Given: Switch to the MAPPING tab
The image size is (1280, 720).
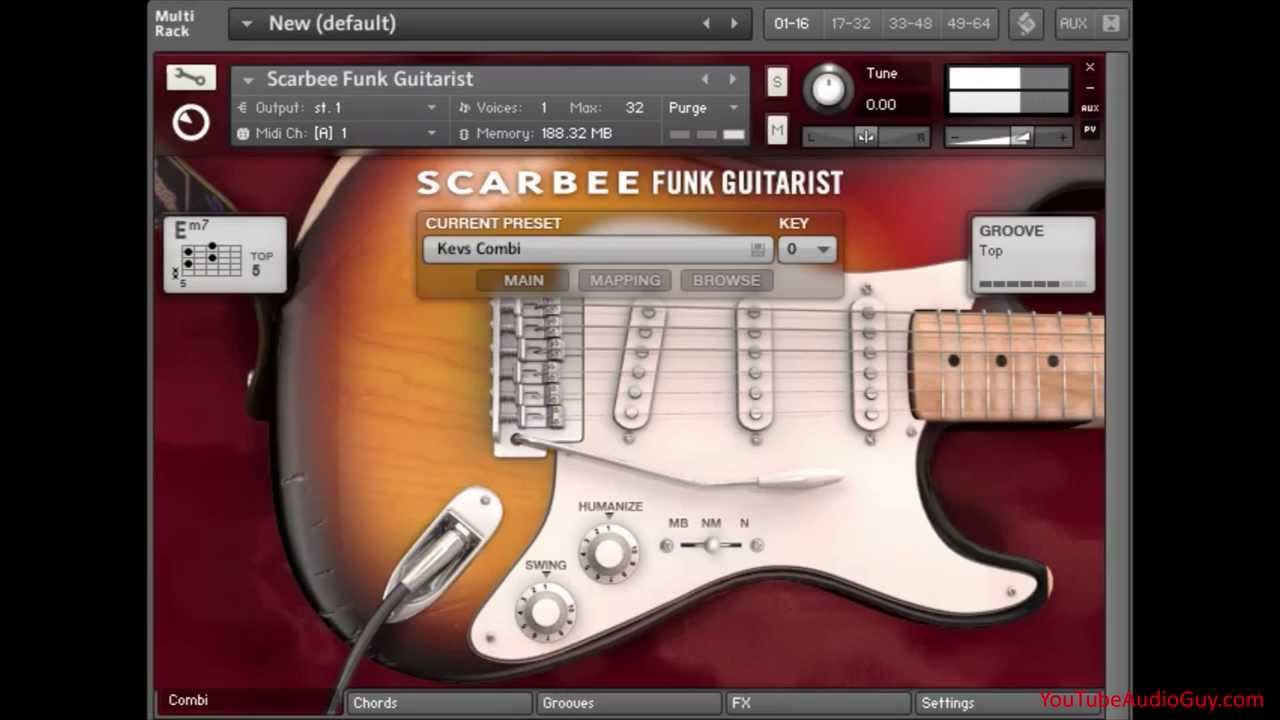Looking at the screenshot, I should [625, 281].
